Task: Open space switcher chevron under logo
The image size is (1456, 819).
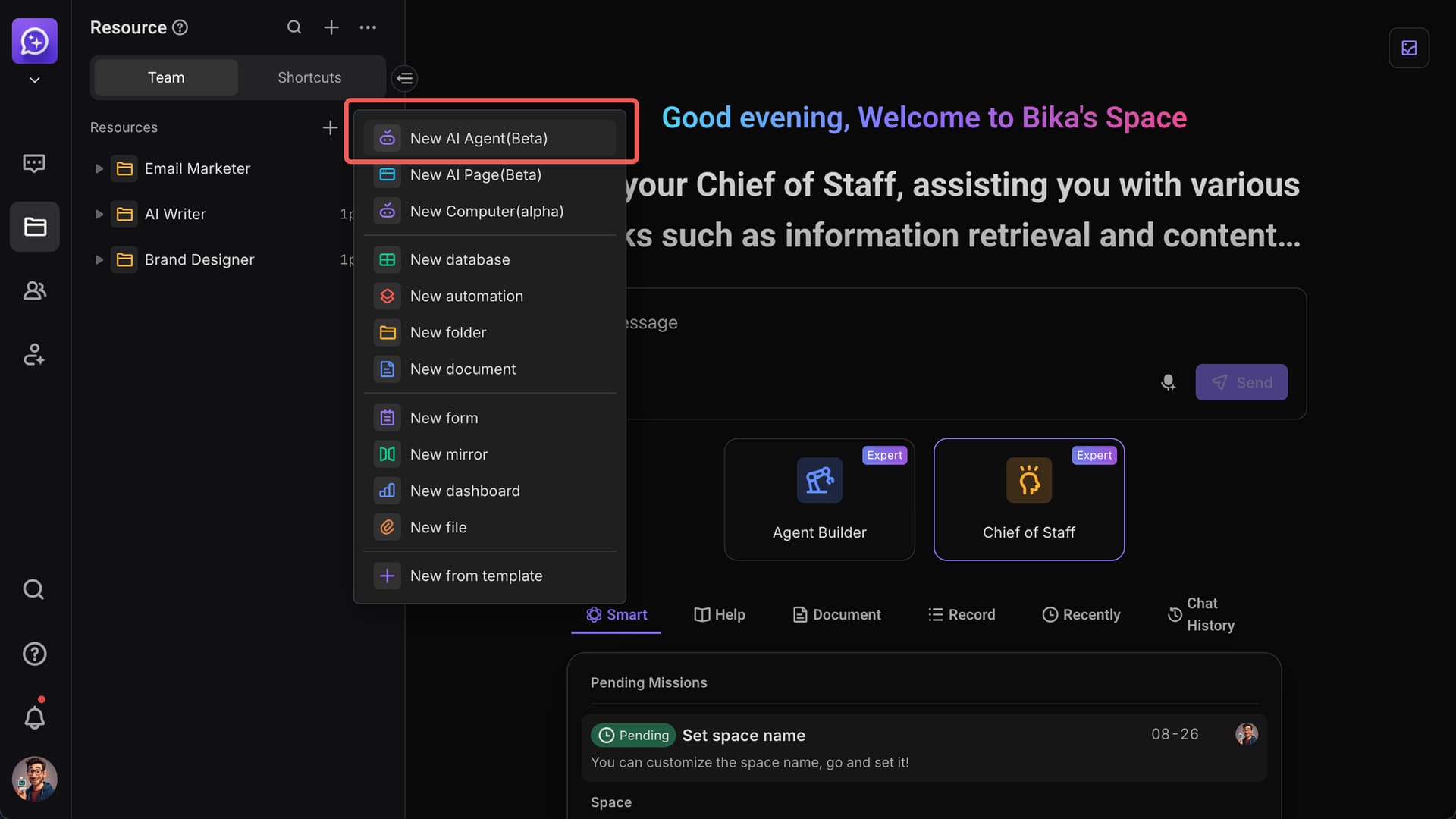Action: [x=34, y=80]
